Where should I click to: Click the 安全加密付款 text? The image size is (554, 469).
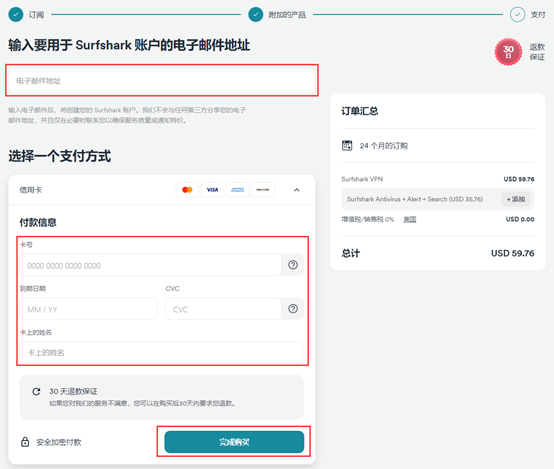coord(59,442)
